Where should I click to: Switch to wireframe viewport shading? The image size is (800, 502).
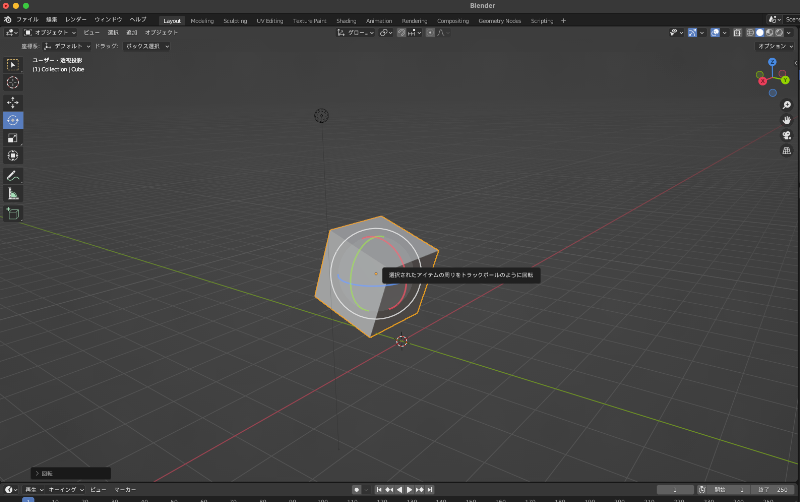coord(751,33)
